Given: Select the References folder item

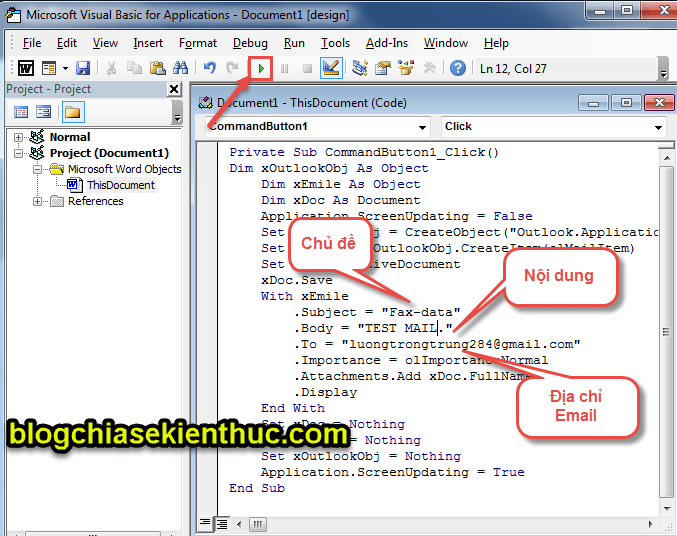Looking at the screenshot, I should 95,201.
